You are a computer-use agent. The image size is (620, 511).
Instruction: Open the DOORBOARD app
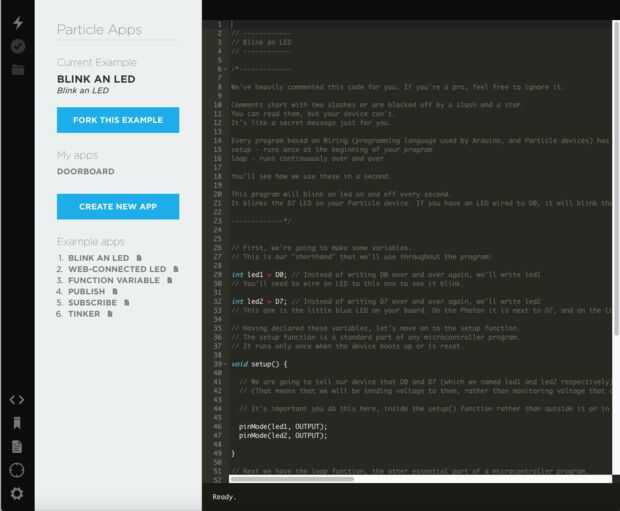(x=86, y=171)
